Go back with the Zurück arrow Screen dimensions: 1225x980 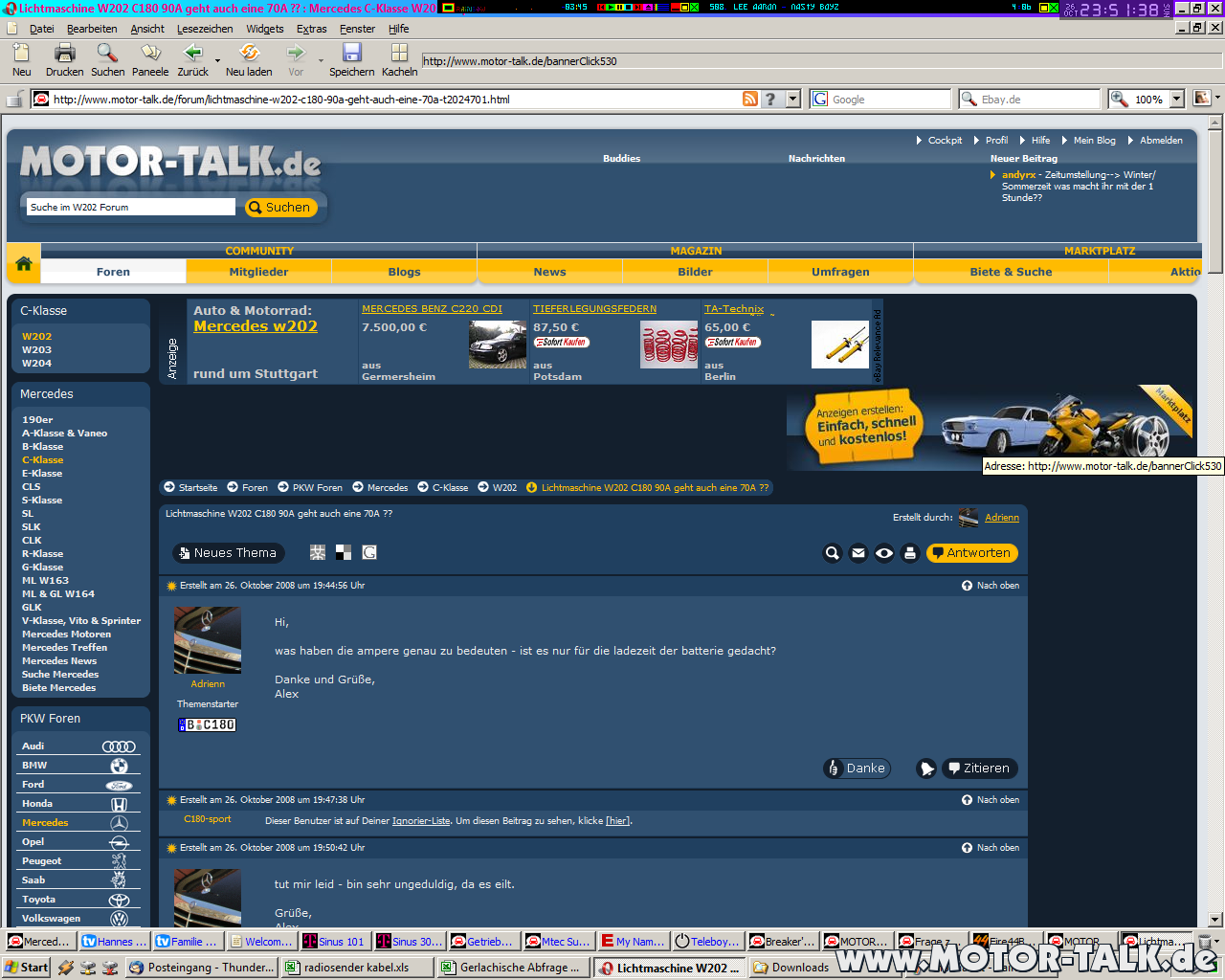pos(192,53)
